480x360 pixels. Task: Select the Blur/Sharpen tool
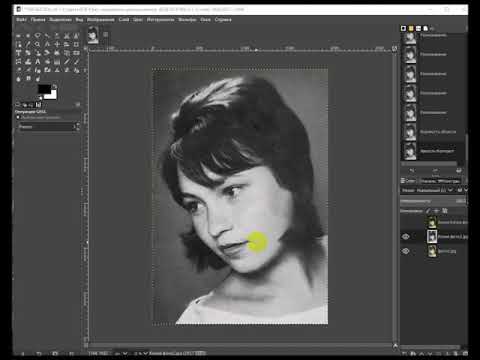point(18,79)
